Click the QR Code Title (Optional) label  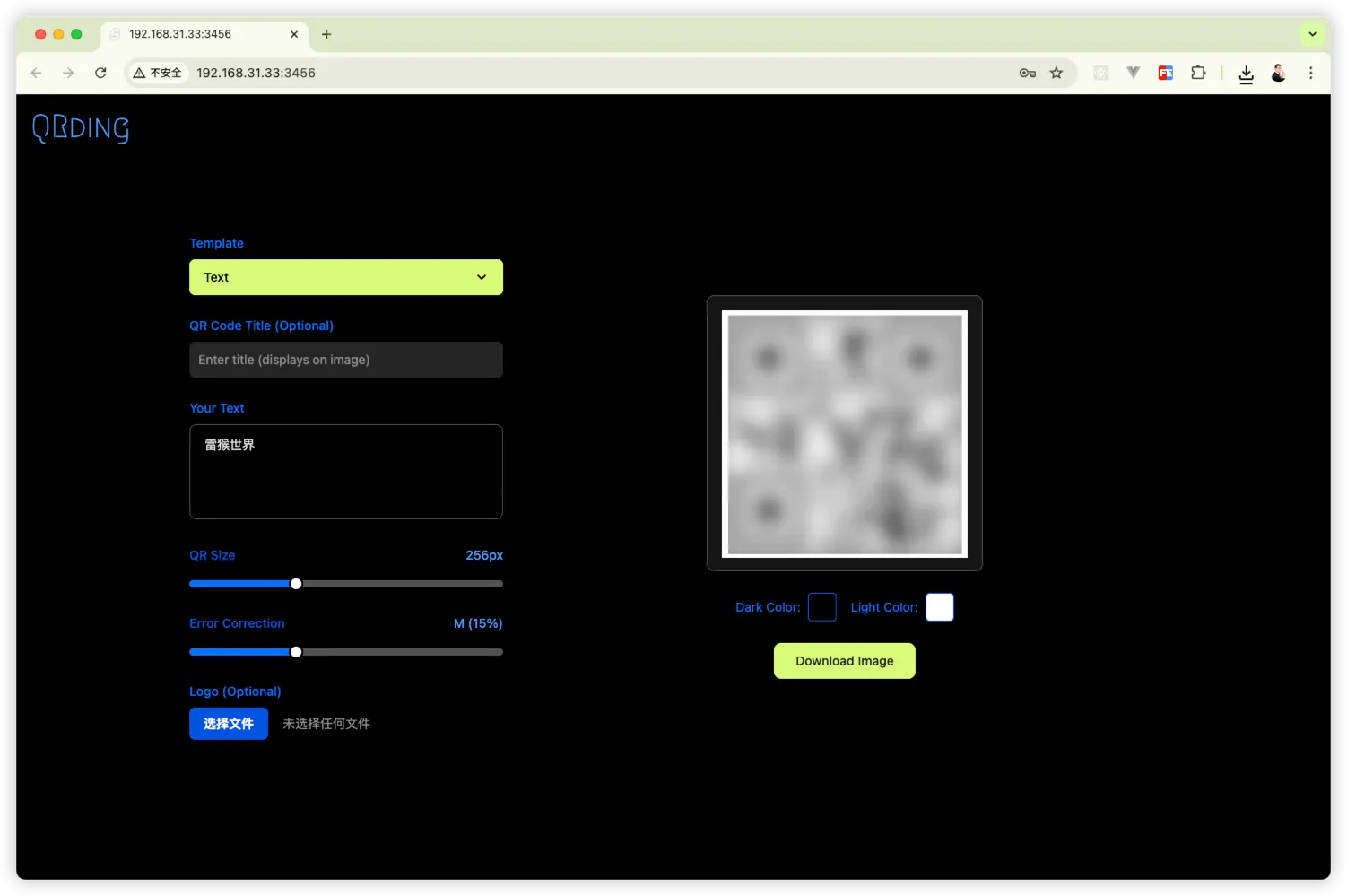[x=261, y=326]
